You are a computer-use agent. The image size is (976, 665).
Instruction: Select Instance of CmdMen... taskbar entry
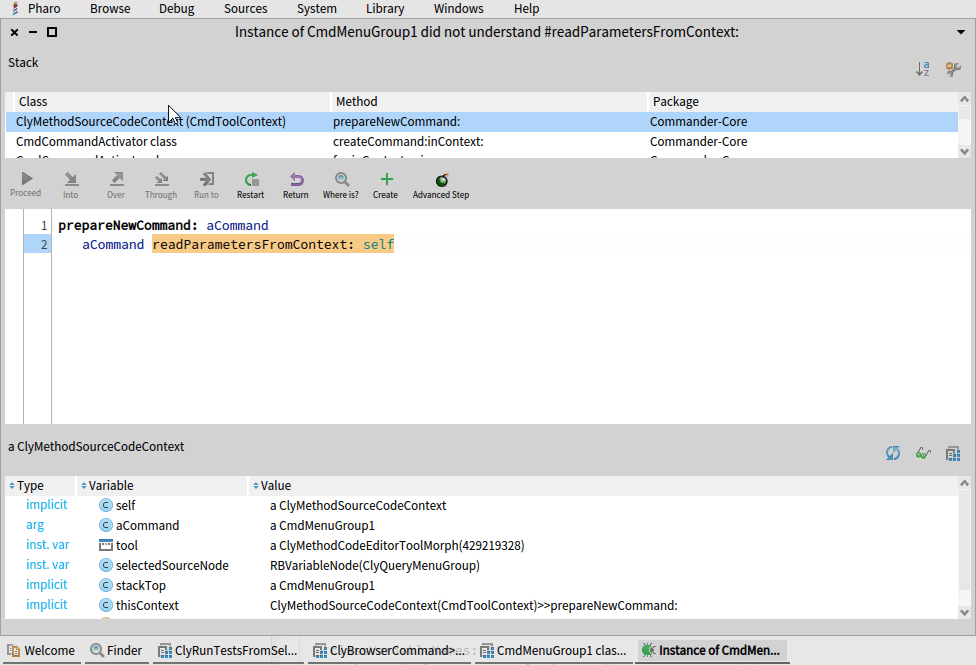711,650
